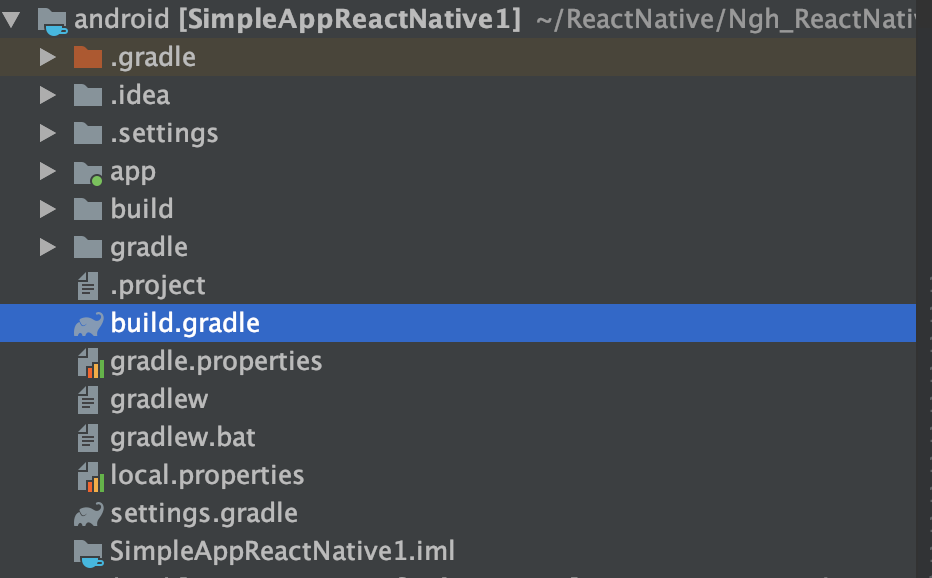Expand the .idea folder
Viewport: 932px width, 578px height.
(47, 96)
